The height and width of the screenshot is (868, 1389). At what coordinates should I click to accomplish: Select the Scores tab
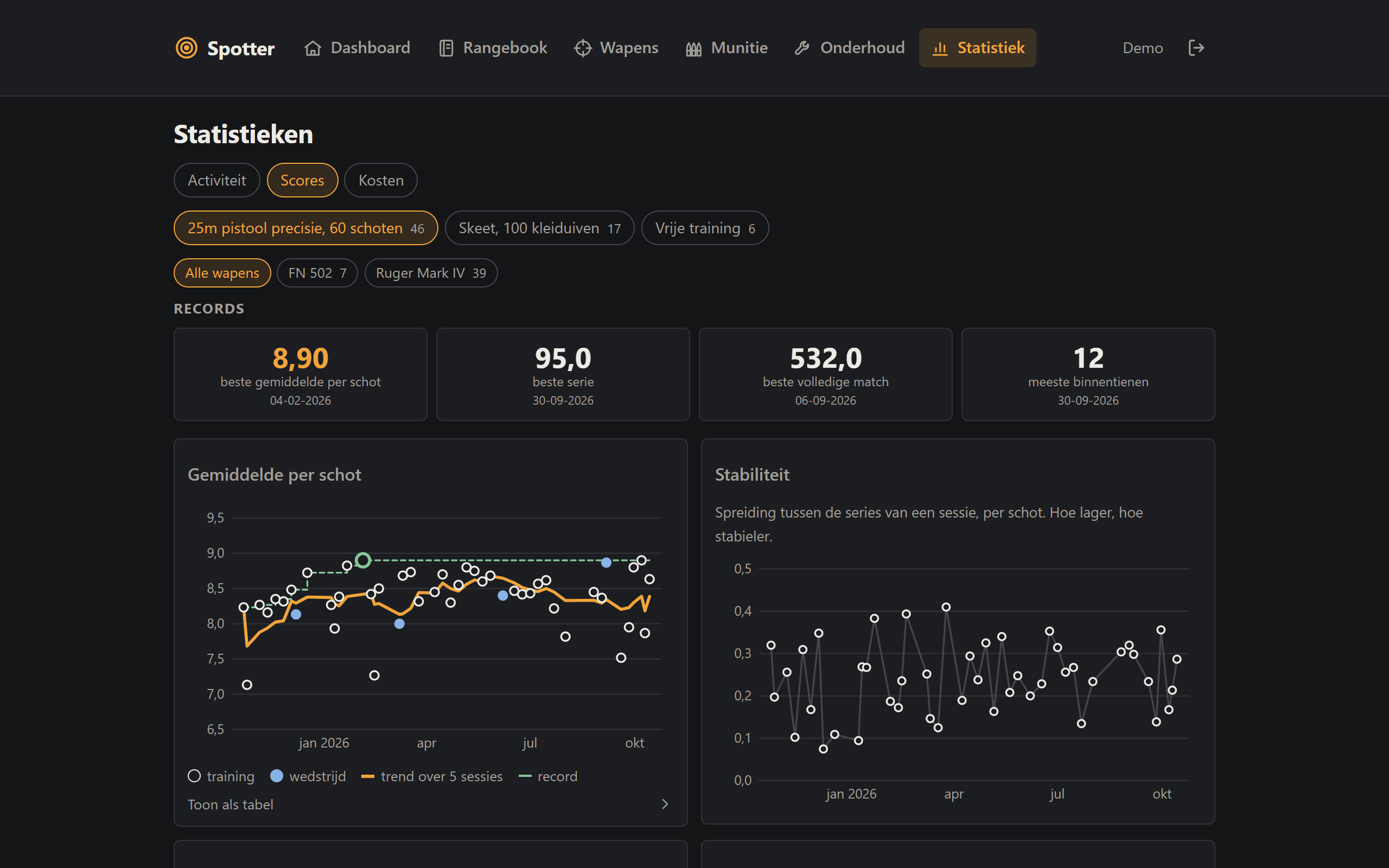point(302,180)
